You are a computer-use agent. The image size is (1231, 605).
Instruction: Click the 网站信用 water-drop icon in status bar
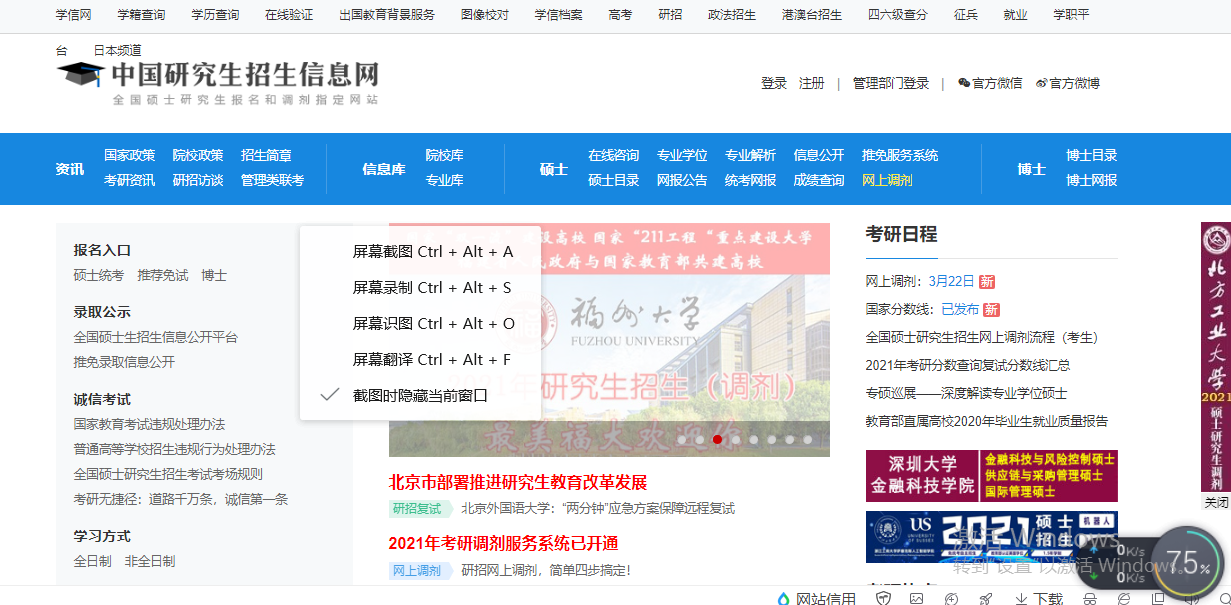783,598
